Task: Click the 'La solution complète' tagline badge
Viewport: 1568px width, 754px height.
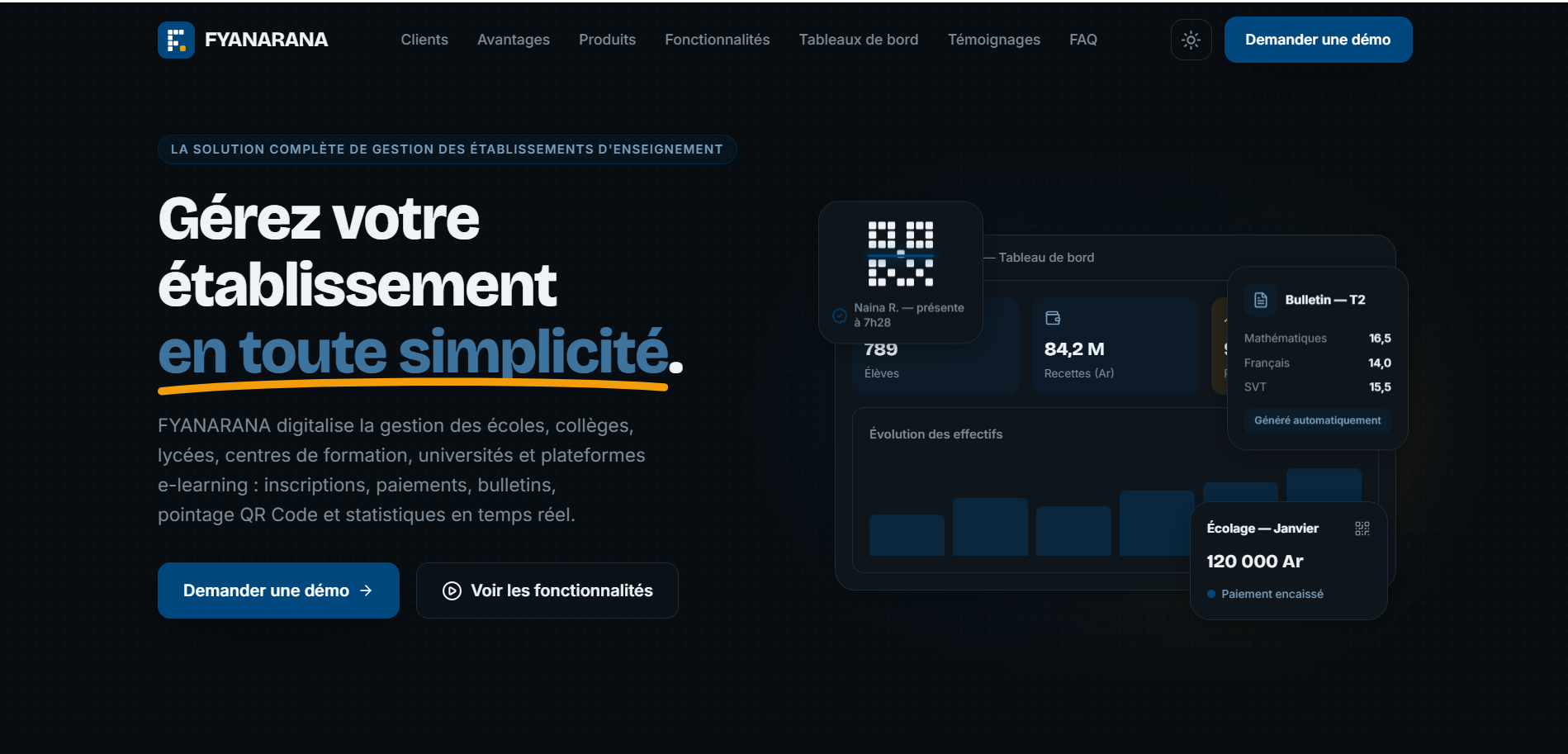Action: [447, 149]
